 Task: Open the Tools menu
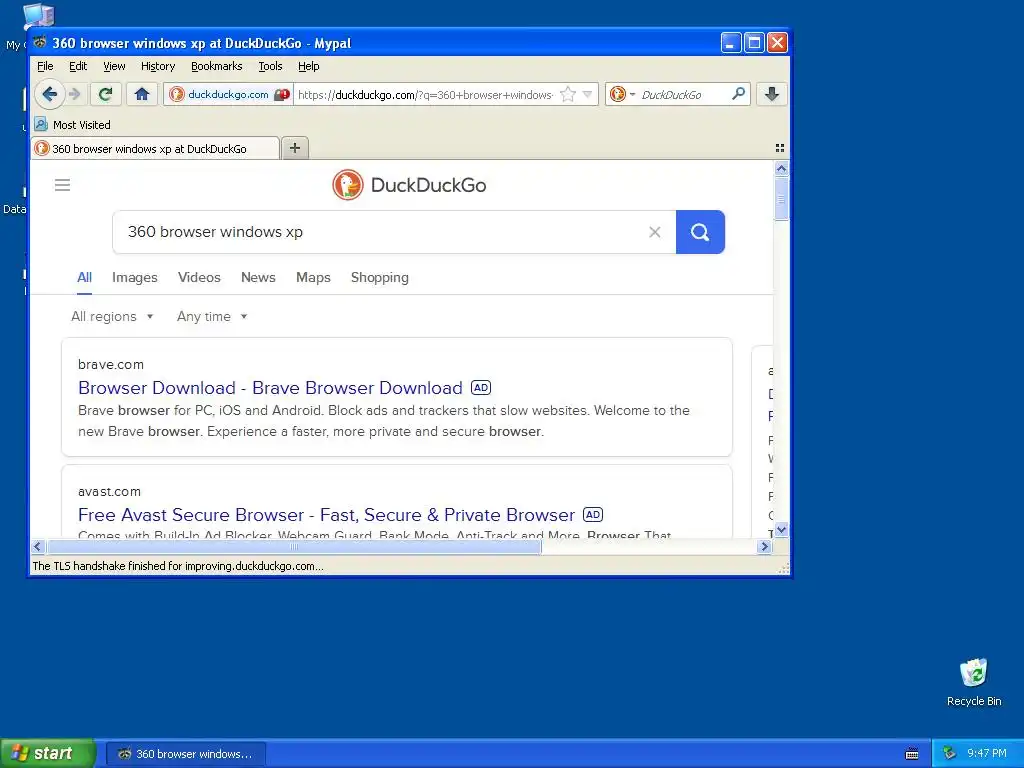270,66
